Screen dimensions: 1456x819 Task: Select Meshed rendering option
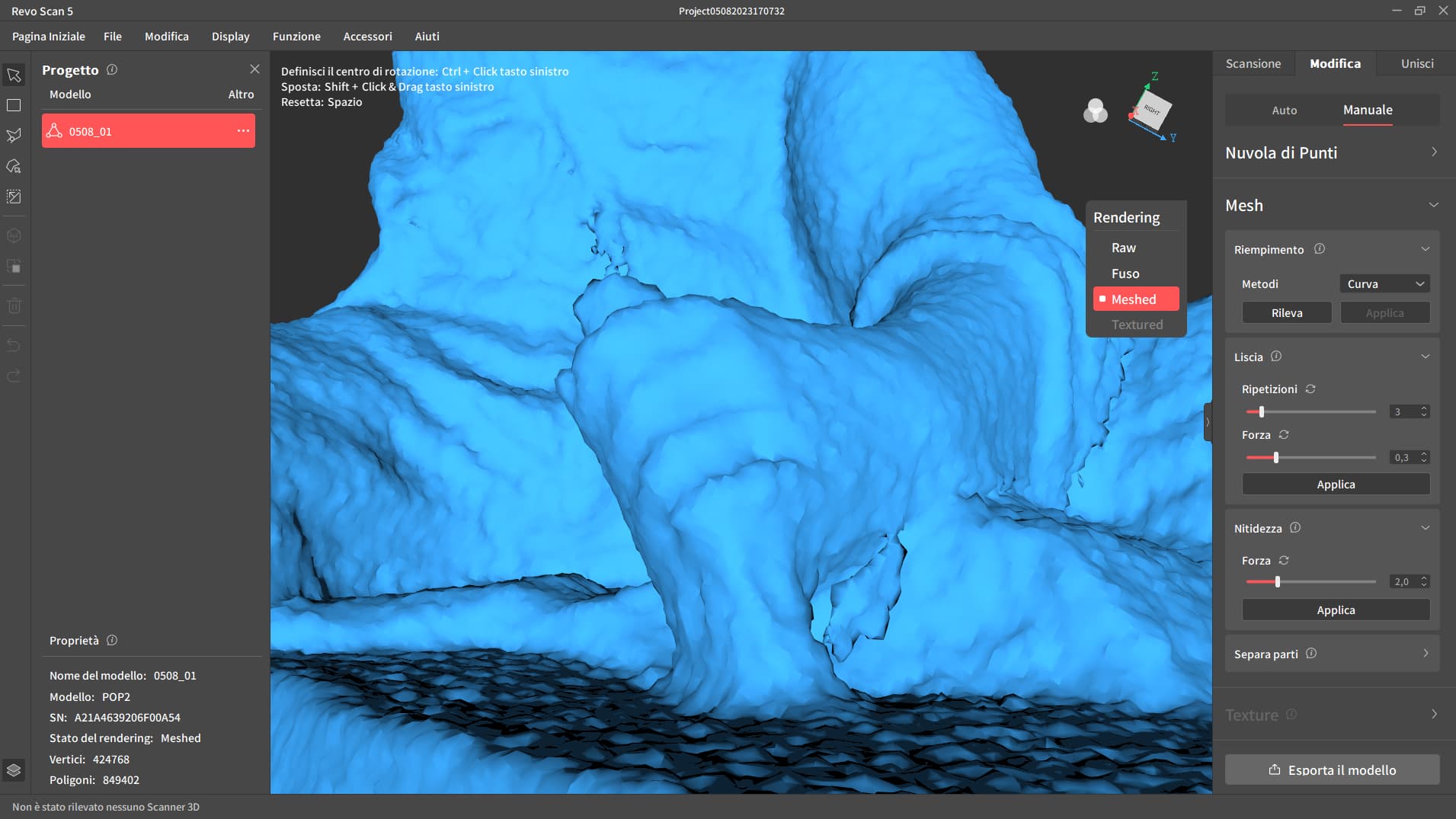tap(1135, 299)
